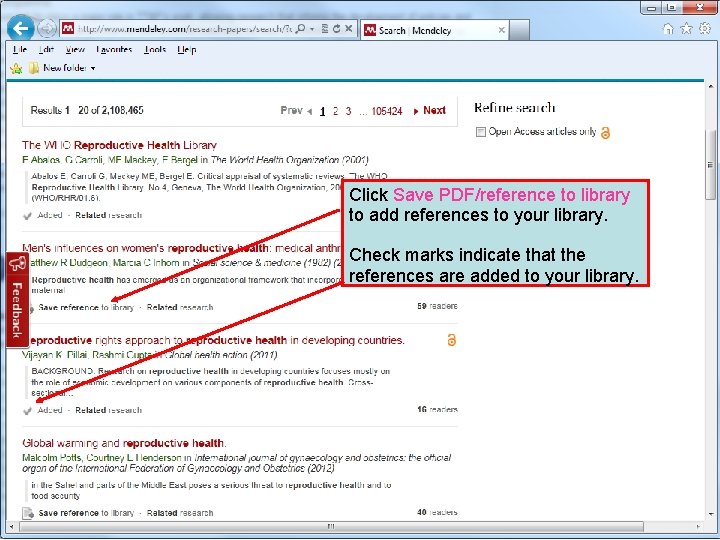This screenshot has height=540, width=720.
Task: Click the Prev page link
Action: tap(296, 111)
